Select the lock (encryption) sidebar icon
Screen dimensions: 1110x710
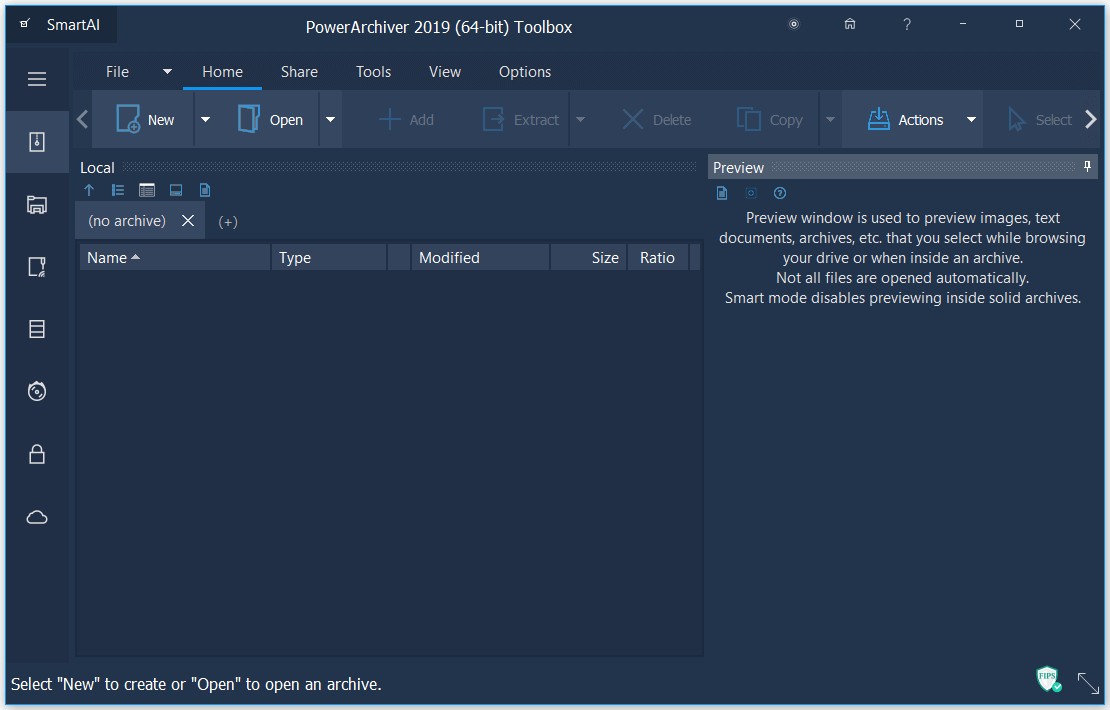37,455
